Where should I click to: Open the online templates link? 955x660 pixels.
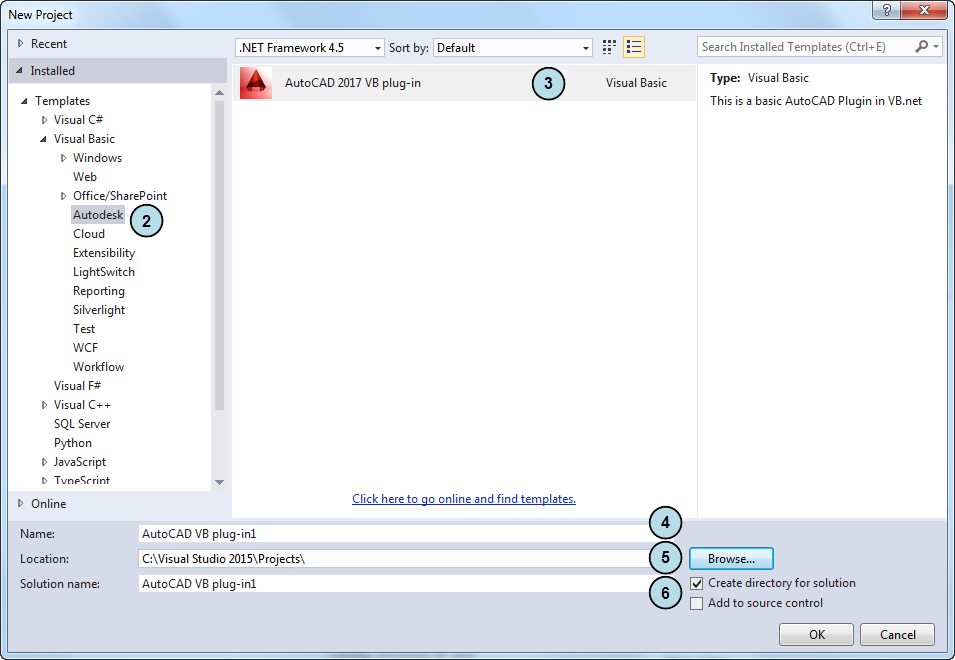pos(464,499)
